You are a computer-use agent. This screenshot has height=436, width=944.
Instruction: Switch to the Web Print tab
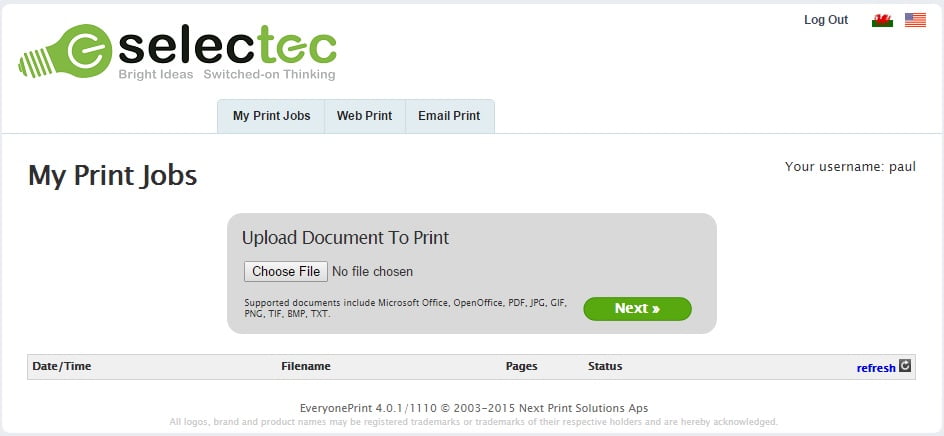pyautogui.click(x=364, y=116)
